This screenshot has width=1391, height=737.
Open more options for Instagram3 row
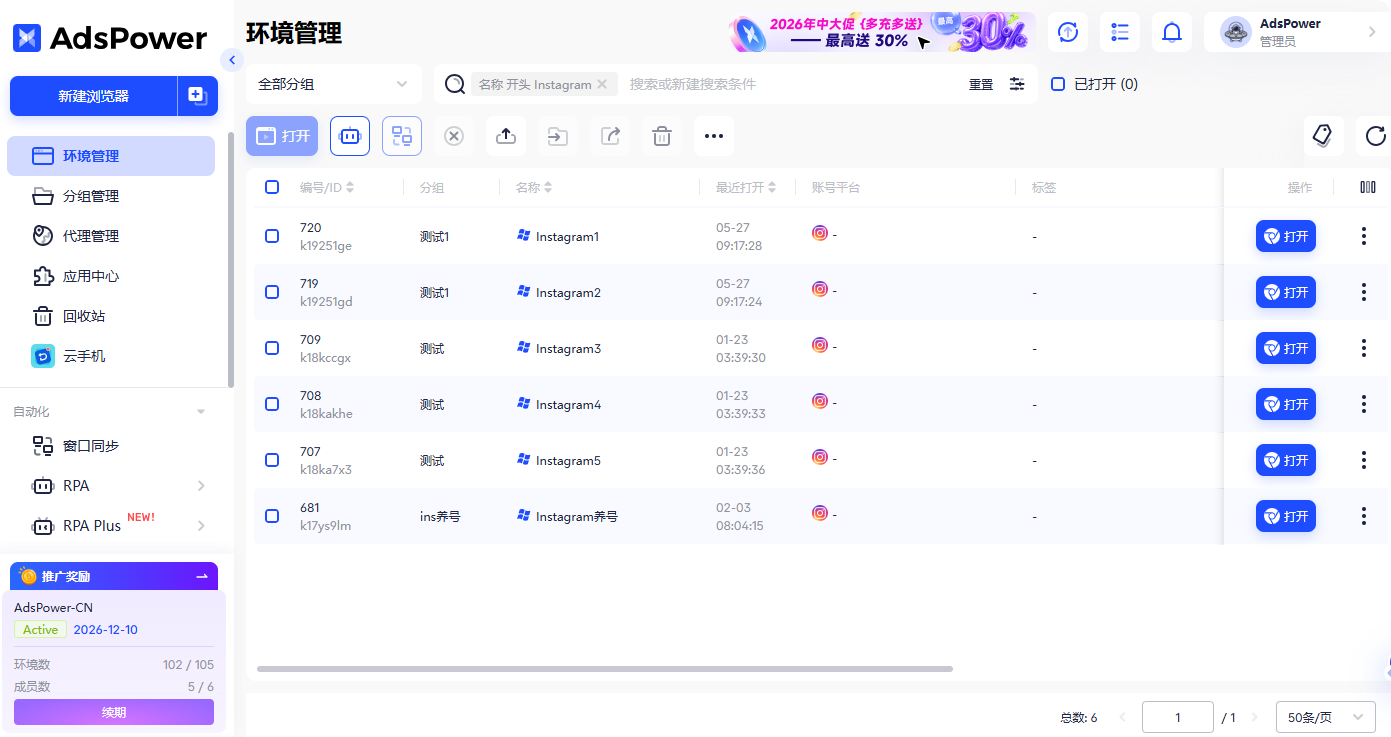[x=1364, y=348]
